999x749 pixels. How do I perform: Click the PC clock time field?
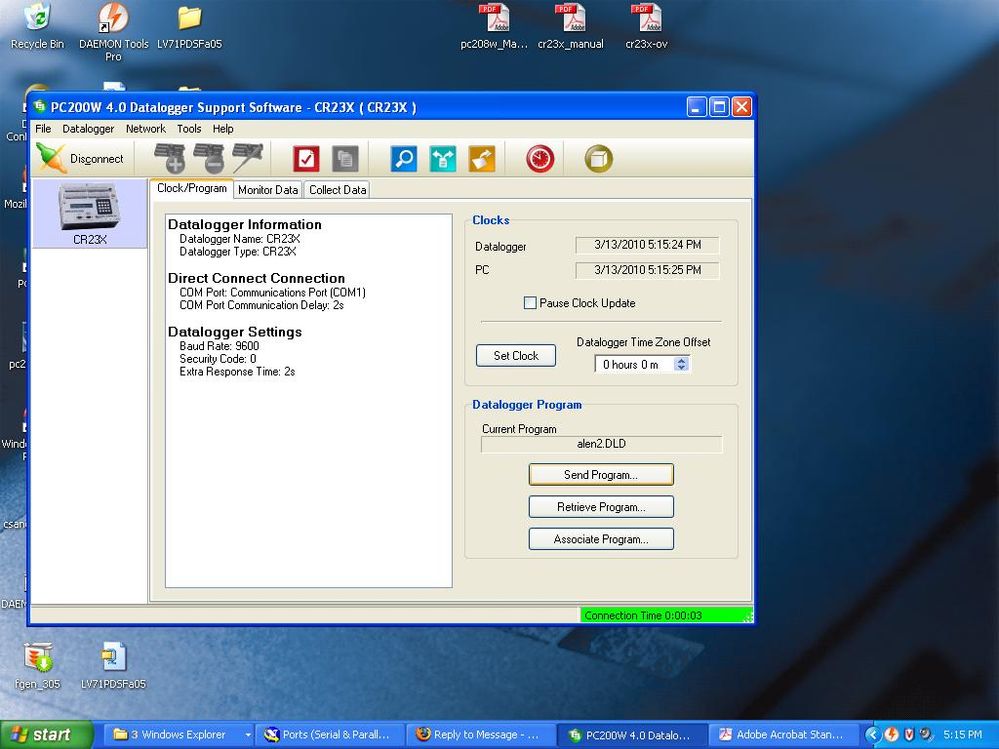[x=647, y=270]
